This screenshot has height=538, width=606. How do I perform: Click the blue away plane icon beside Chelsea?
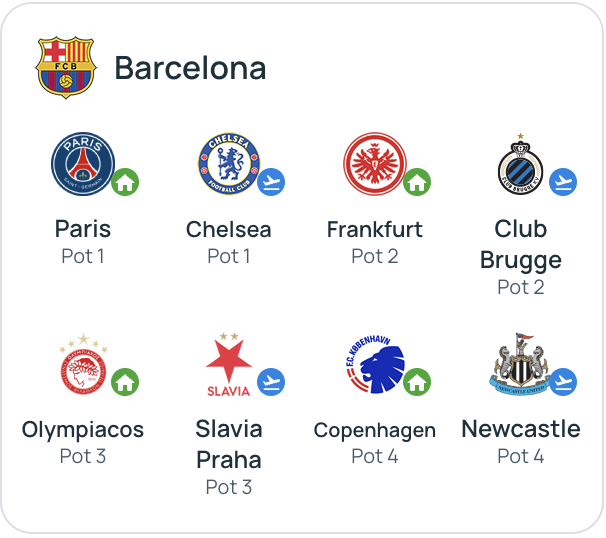coord(271,182)
